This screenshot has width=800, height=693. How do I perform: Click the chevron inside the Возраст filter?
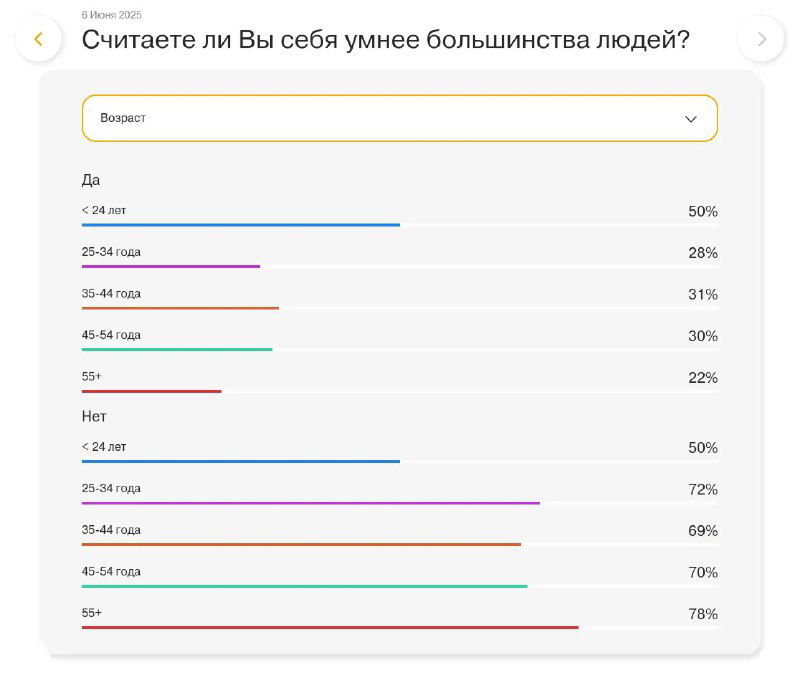click(x=690, y=118)
